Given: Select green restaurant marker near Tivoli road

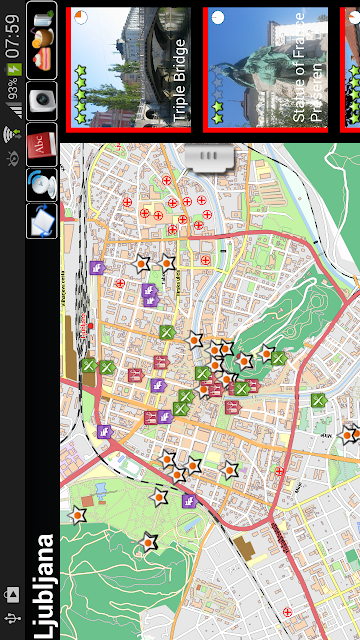Looking at the screenshot, I should pos(89,366).
